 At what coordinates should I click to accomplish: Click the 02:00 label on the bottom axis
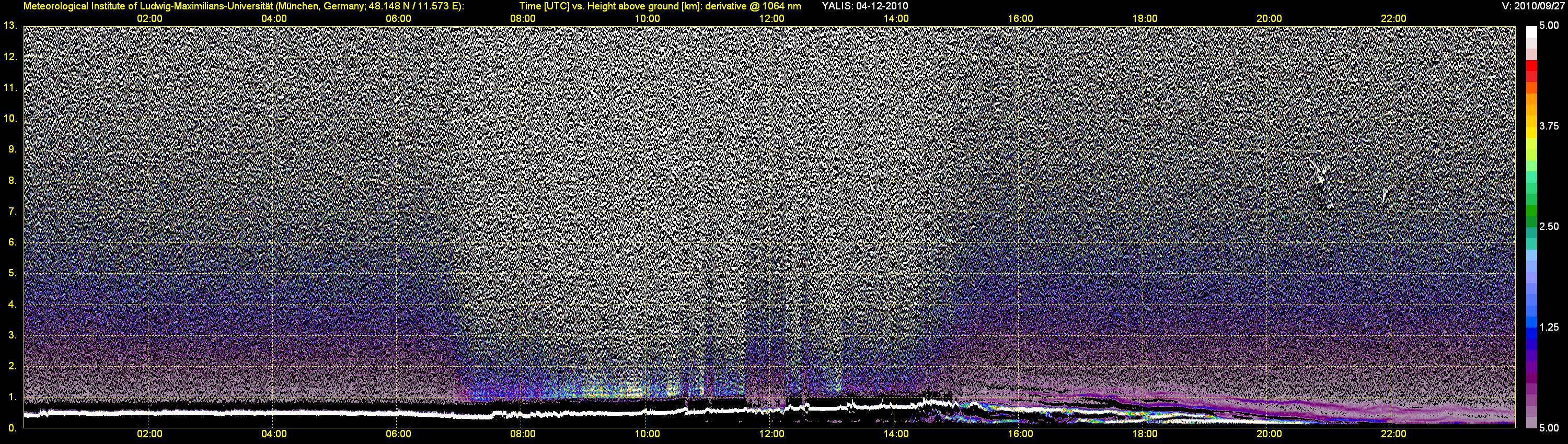149,434
